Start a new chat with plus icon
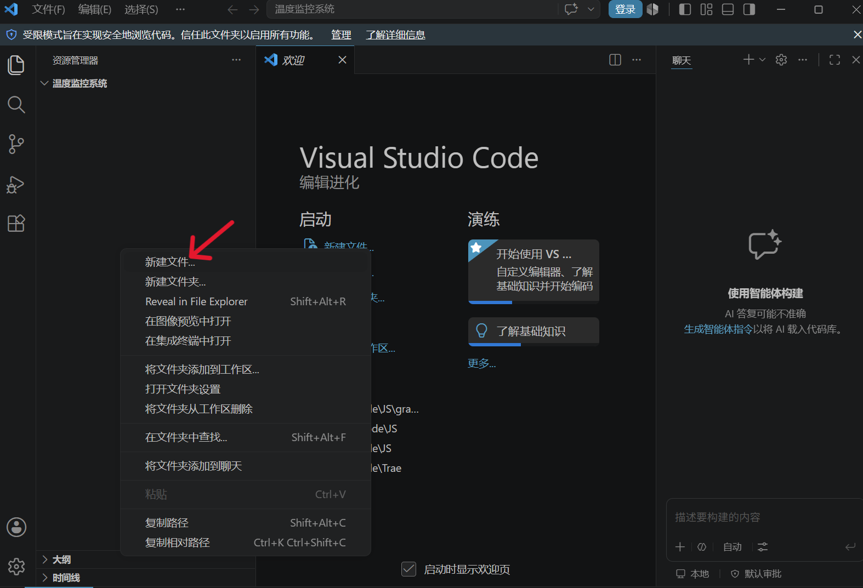 tap(748, 59)
